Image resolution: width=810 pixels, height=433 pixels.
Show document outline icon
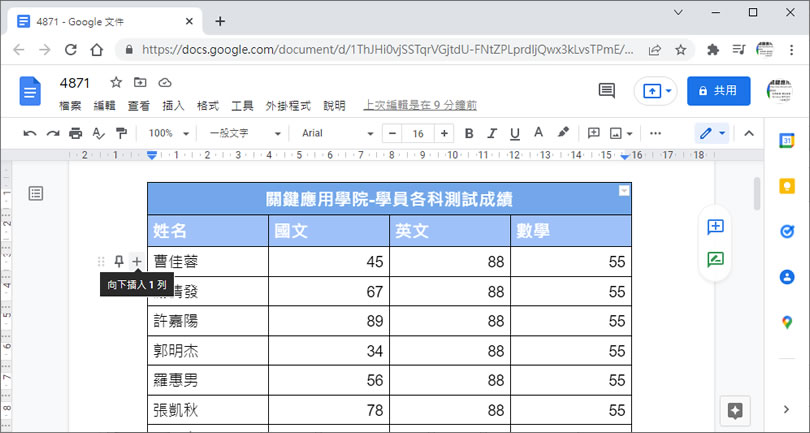pos(36,194)
